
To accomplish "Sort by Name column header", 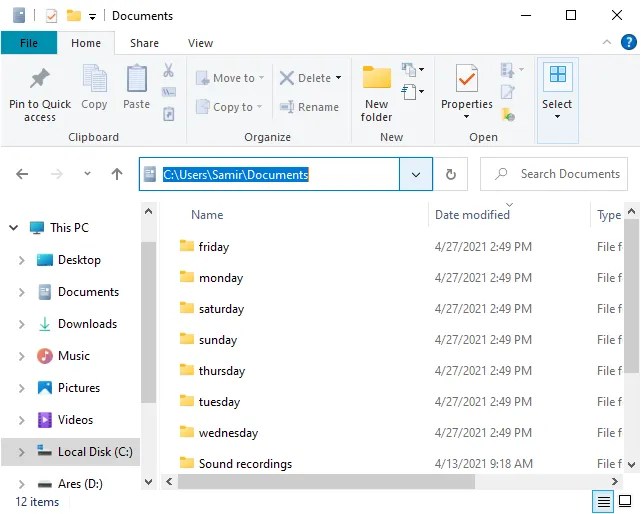I will [x=207, y=215].
